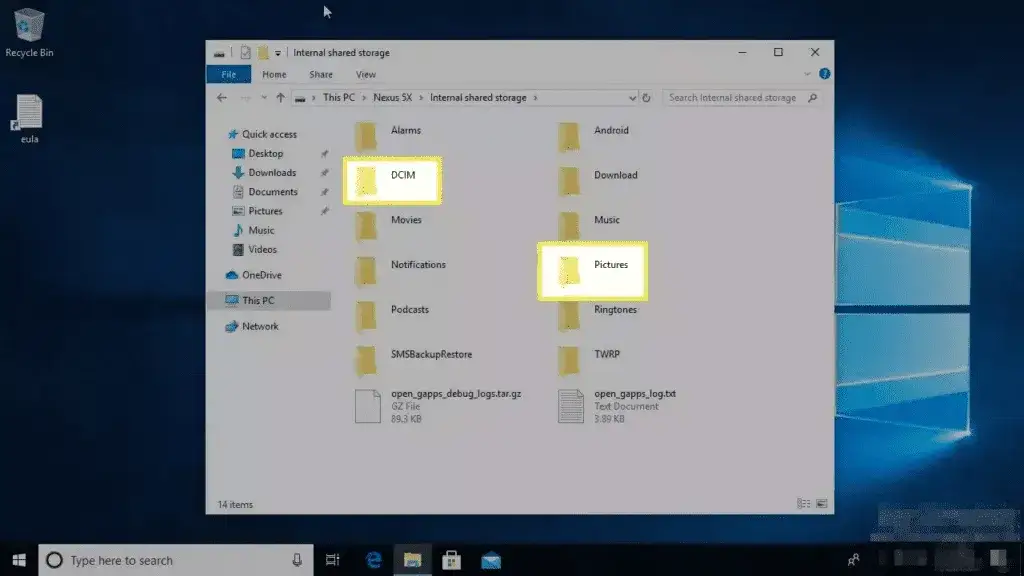This screenshot has width=1024, height=576.
Task: Open the Help question mark icon
Action: point(824,74)
